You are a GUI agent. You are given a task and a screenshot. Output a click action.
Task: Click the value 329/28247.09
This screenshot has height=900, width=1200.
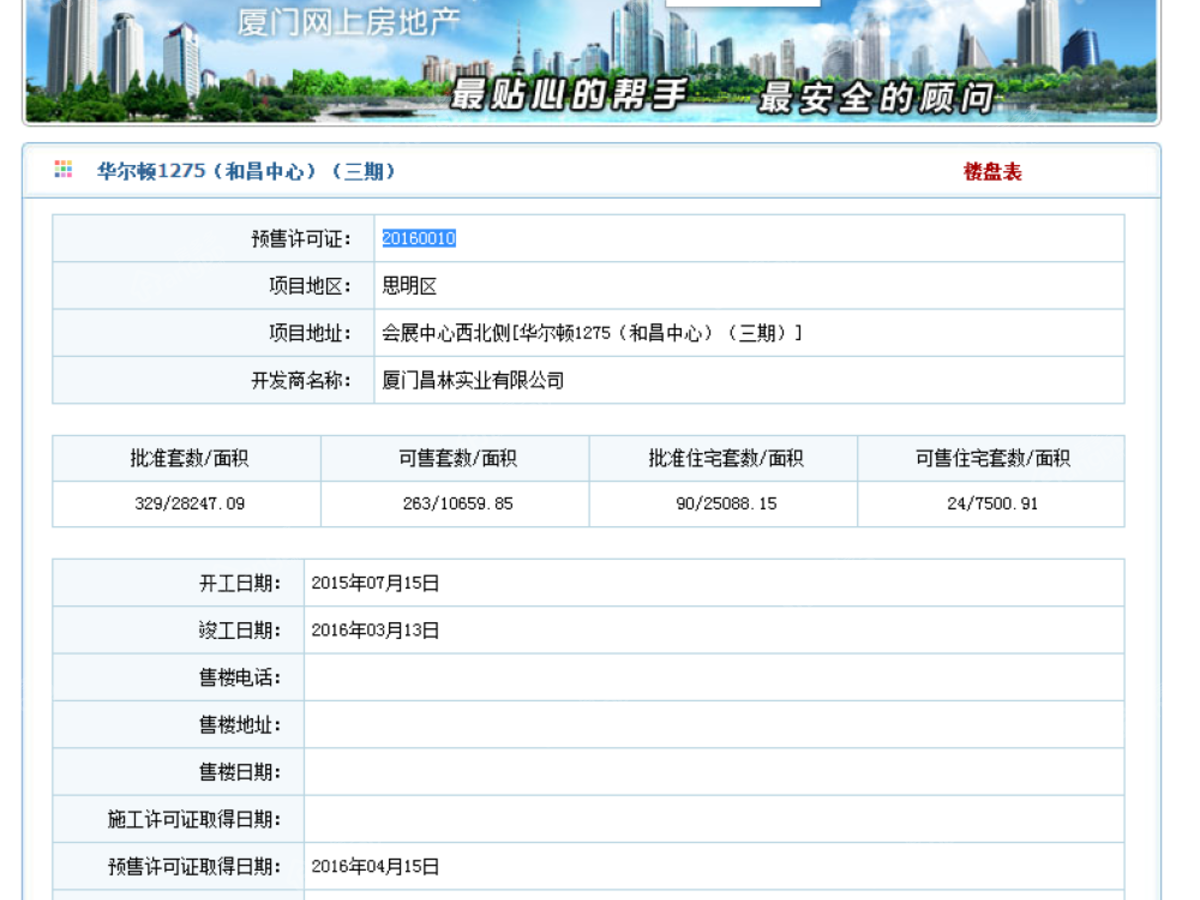189,504
